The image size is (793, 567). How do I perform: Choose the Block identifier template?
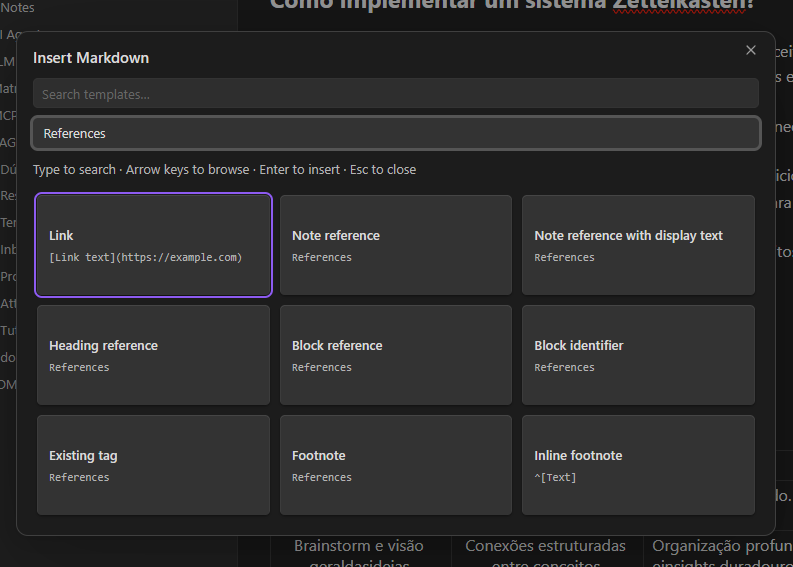coord(638,355)
